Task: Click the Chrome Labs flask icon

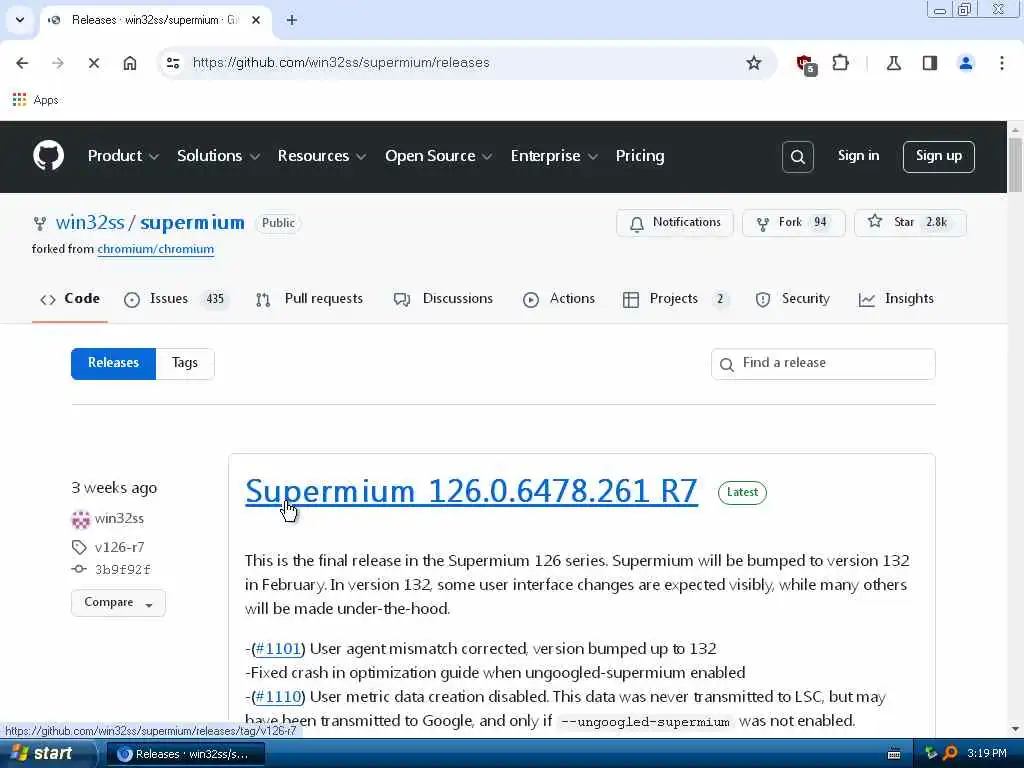Action: (x=893, y=63)
